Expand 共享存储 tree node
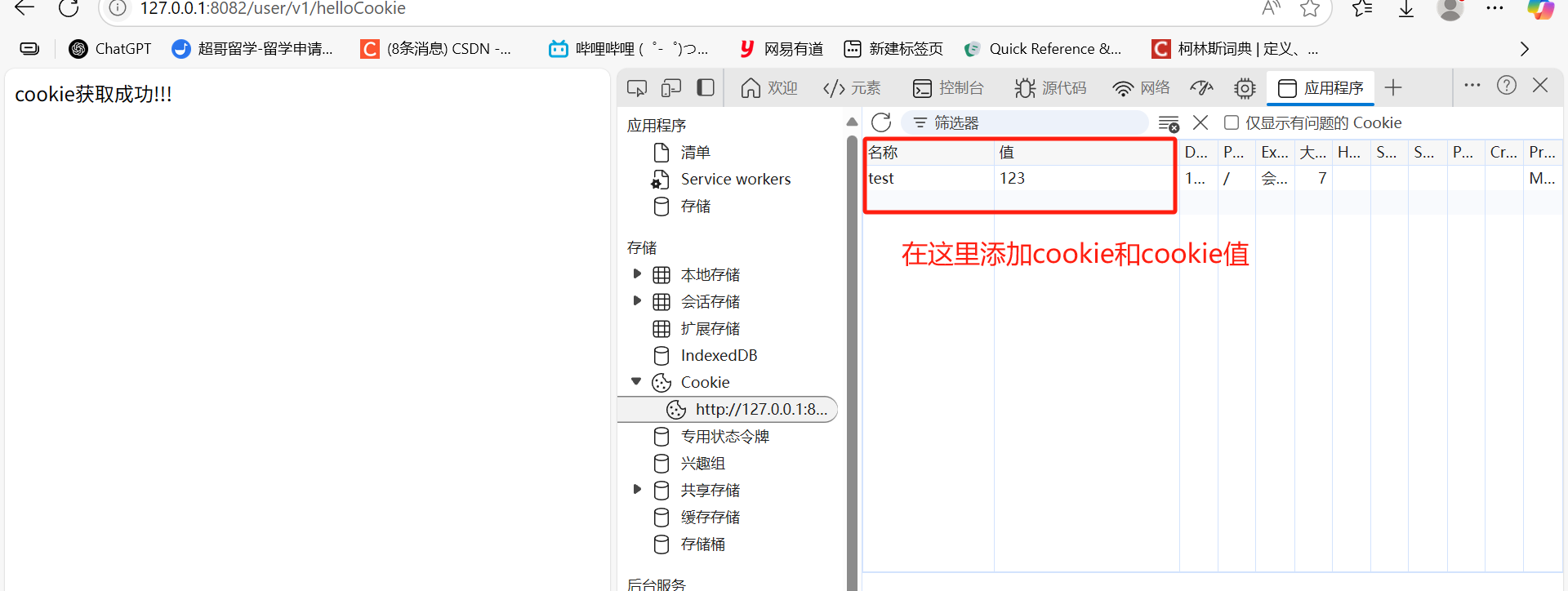Screen dimensions: 1568x591 637,490
